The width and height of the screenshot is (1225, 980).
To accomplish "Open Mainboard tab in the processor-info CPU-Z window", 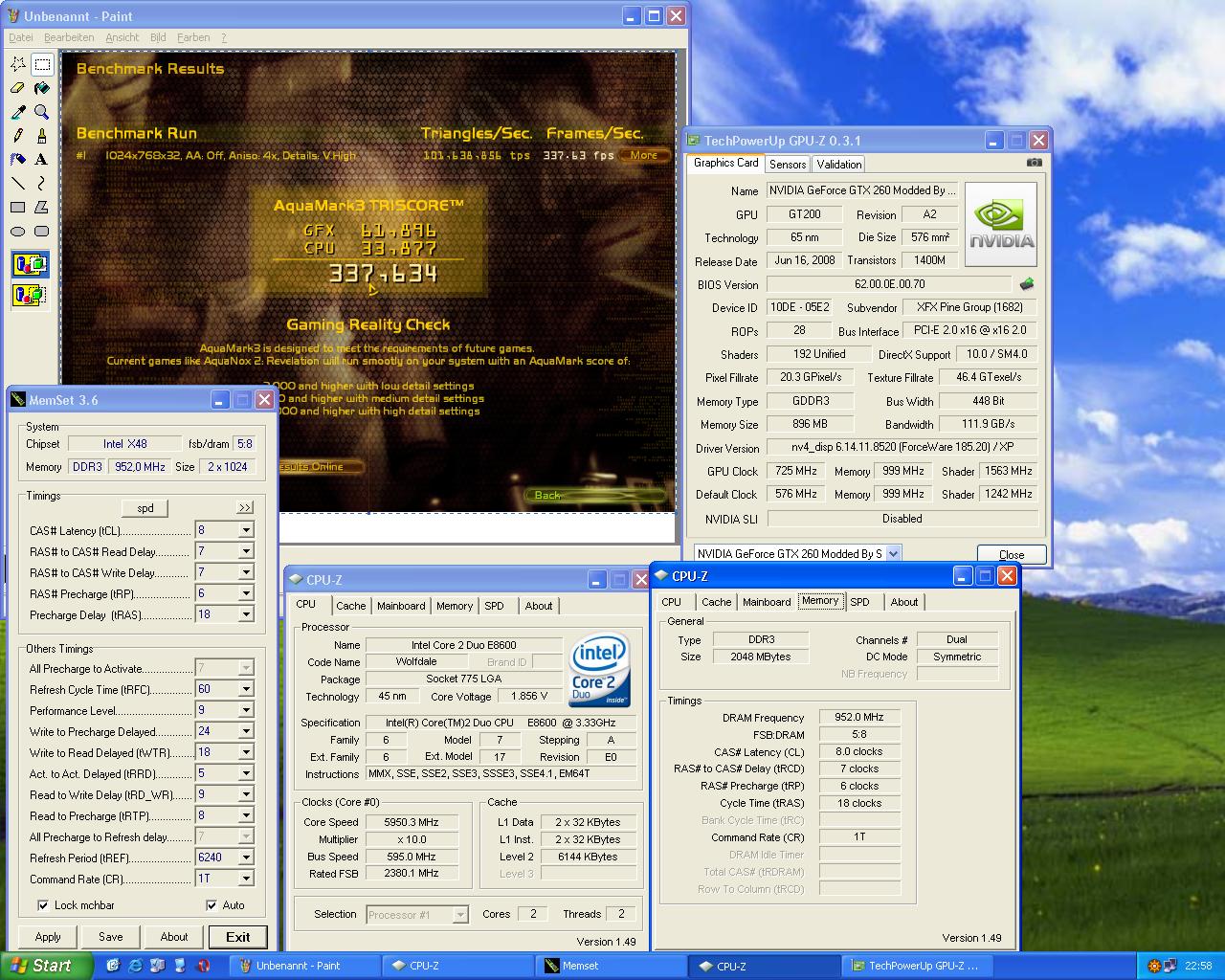I will [x=401, y=606].
